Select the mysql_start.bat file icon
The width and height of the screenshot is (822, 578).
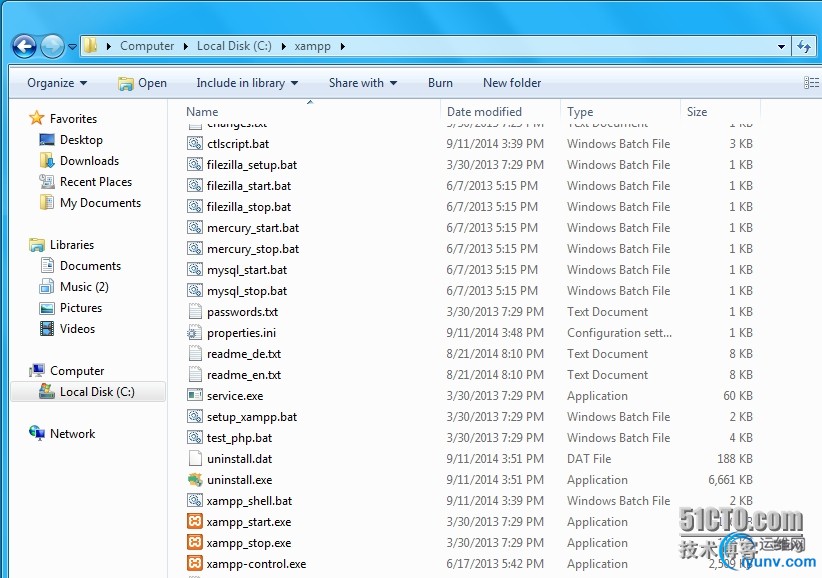(194, 269)
